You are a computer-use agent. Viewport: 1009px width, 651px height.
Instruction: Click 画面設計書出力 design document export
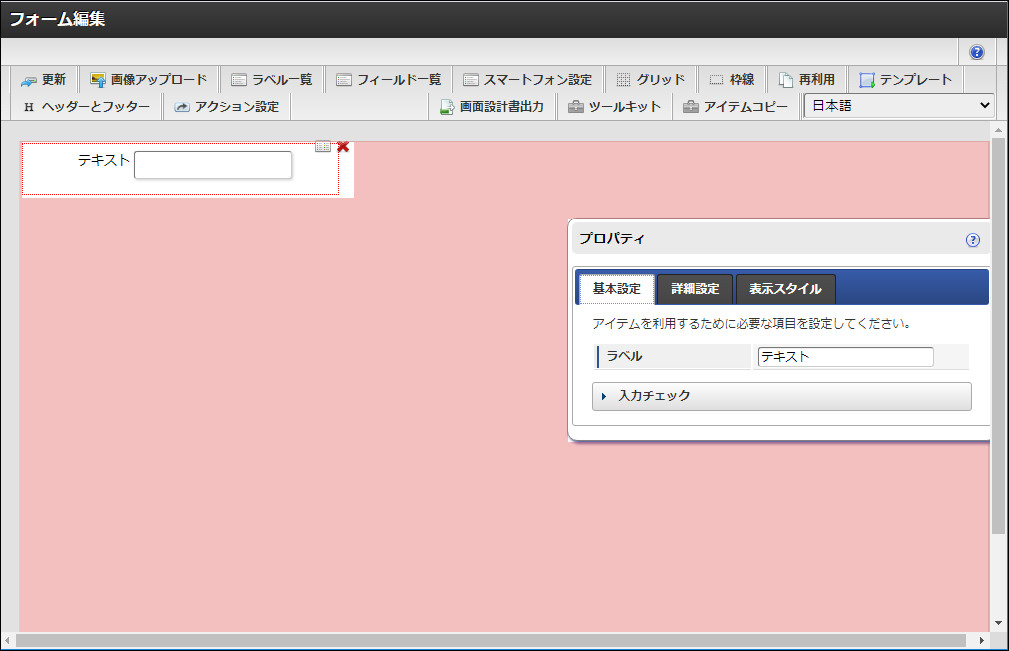coord(492,107)
